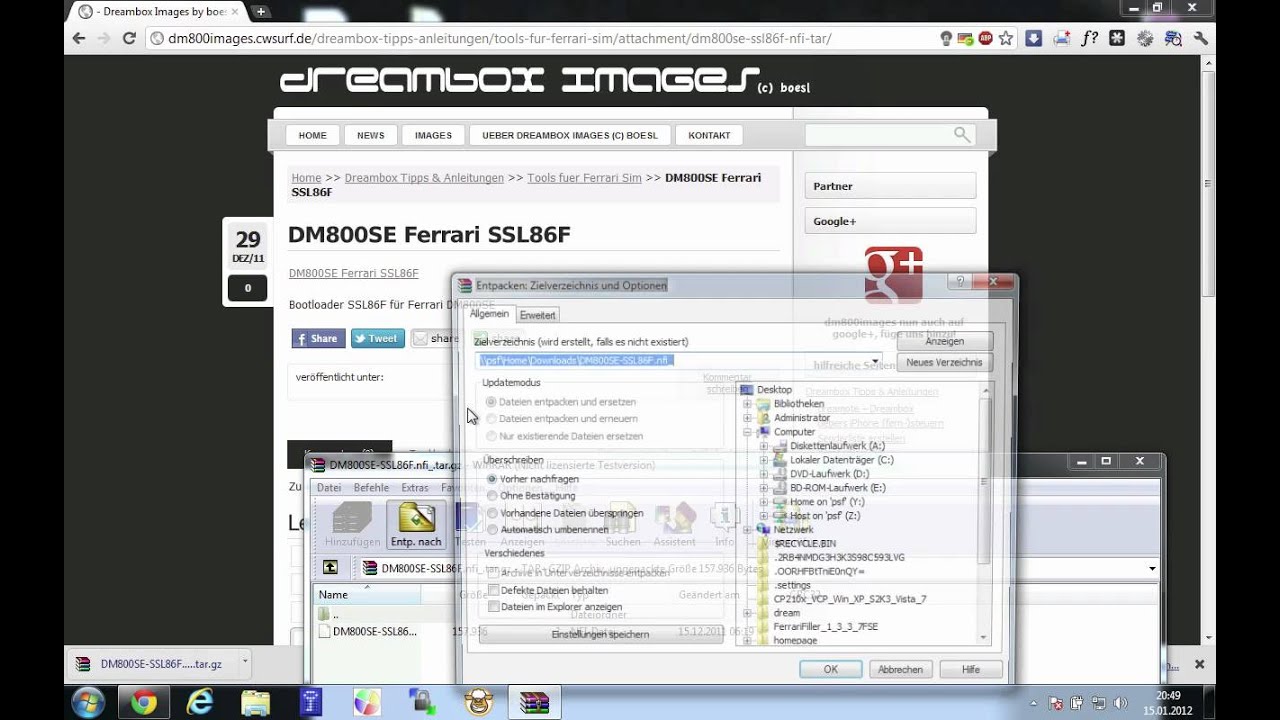Click the blue download arrow extension icon
The height and width of the screenshot is (720, 1280).
(1034, 38)
